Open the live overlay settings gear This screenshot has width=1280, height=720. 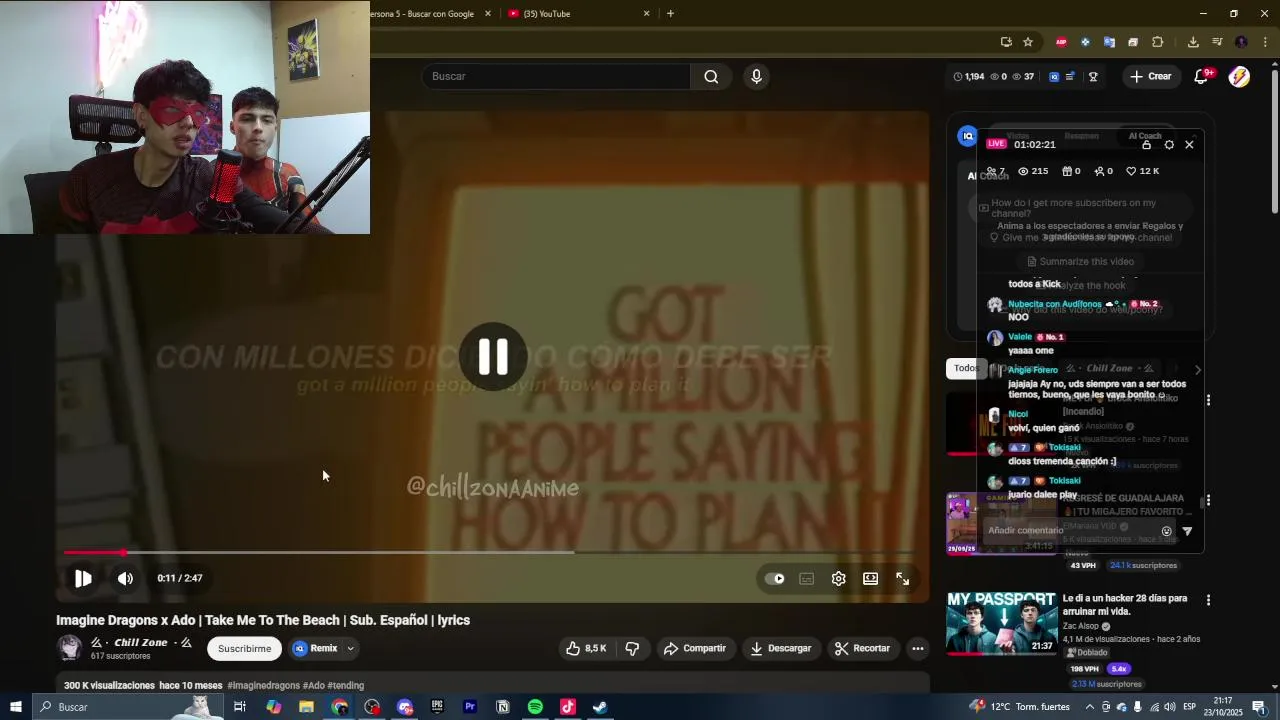point(1169,144)
